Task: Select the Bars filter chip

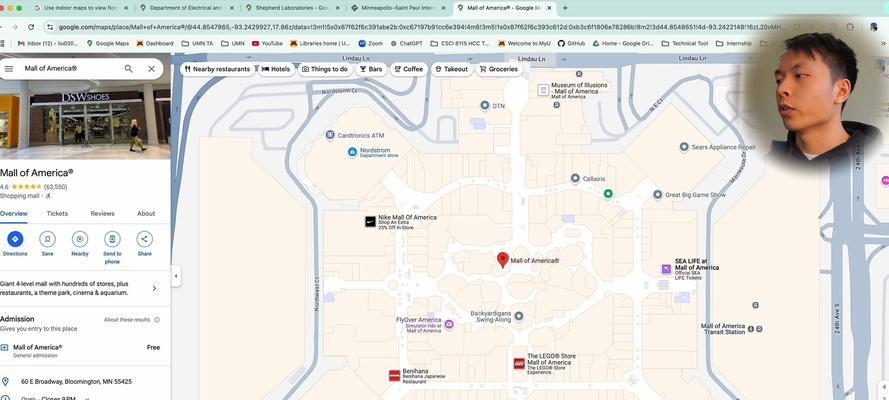Action: click(371, 69)
